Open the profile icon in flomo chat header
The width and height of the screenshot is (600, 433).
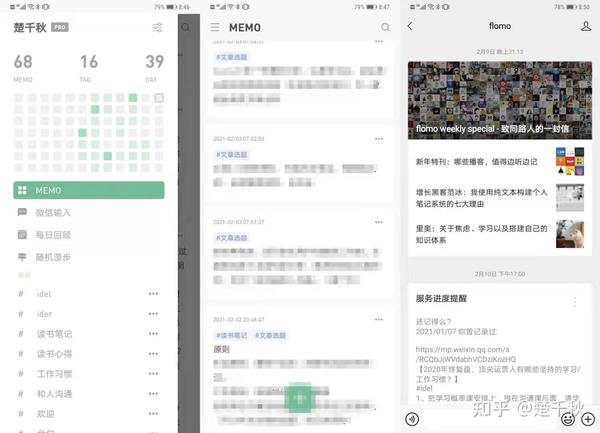[x=585, y=26]
